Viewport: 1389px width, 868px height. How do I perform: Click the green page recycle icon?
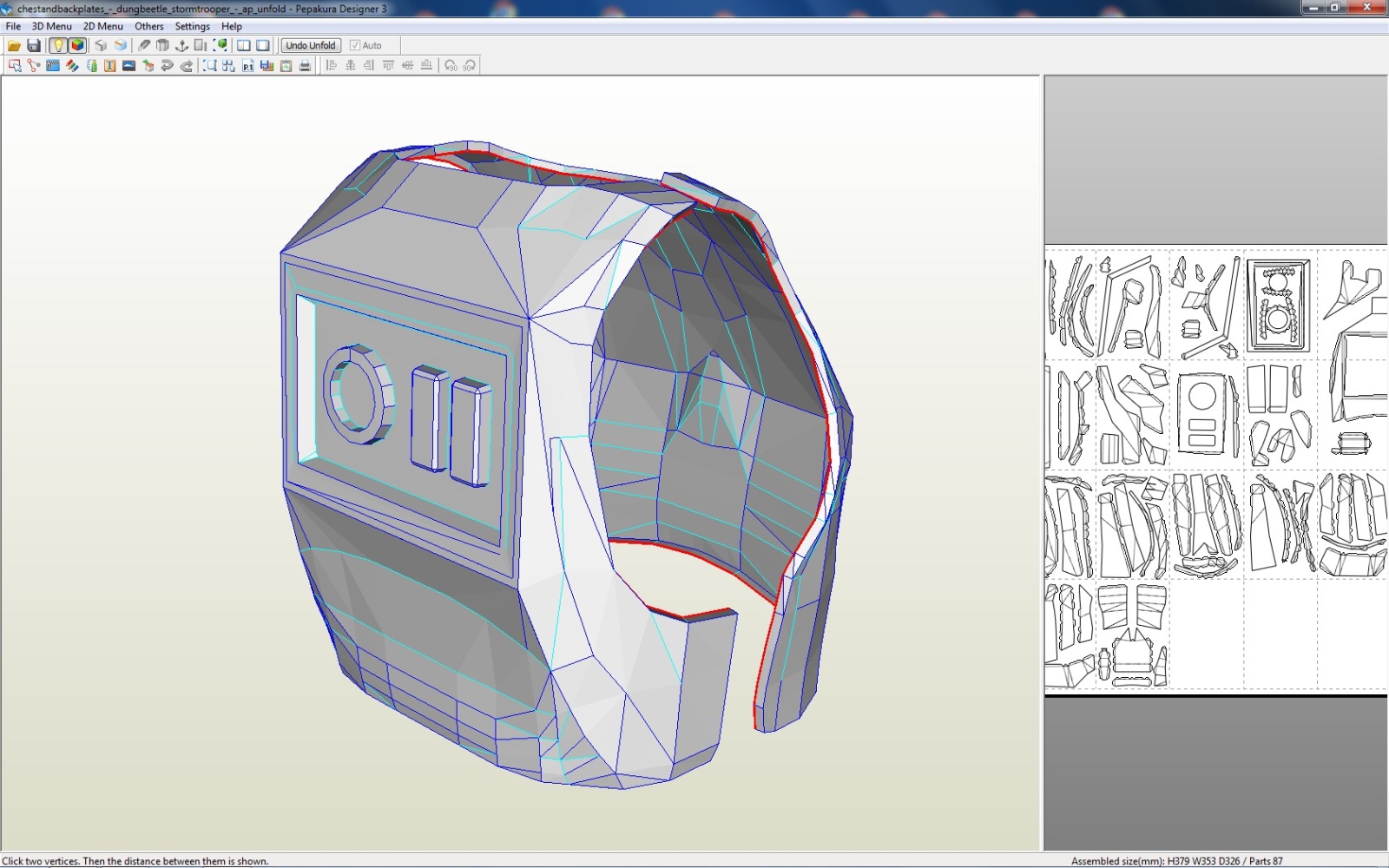coord(286,65)
